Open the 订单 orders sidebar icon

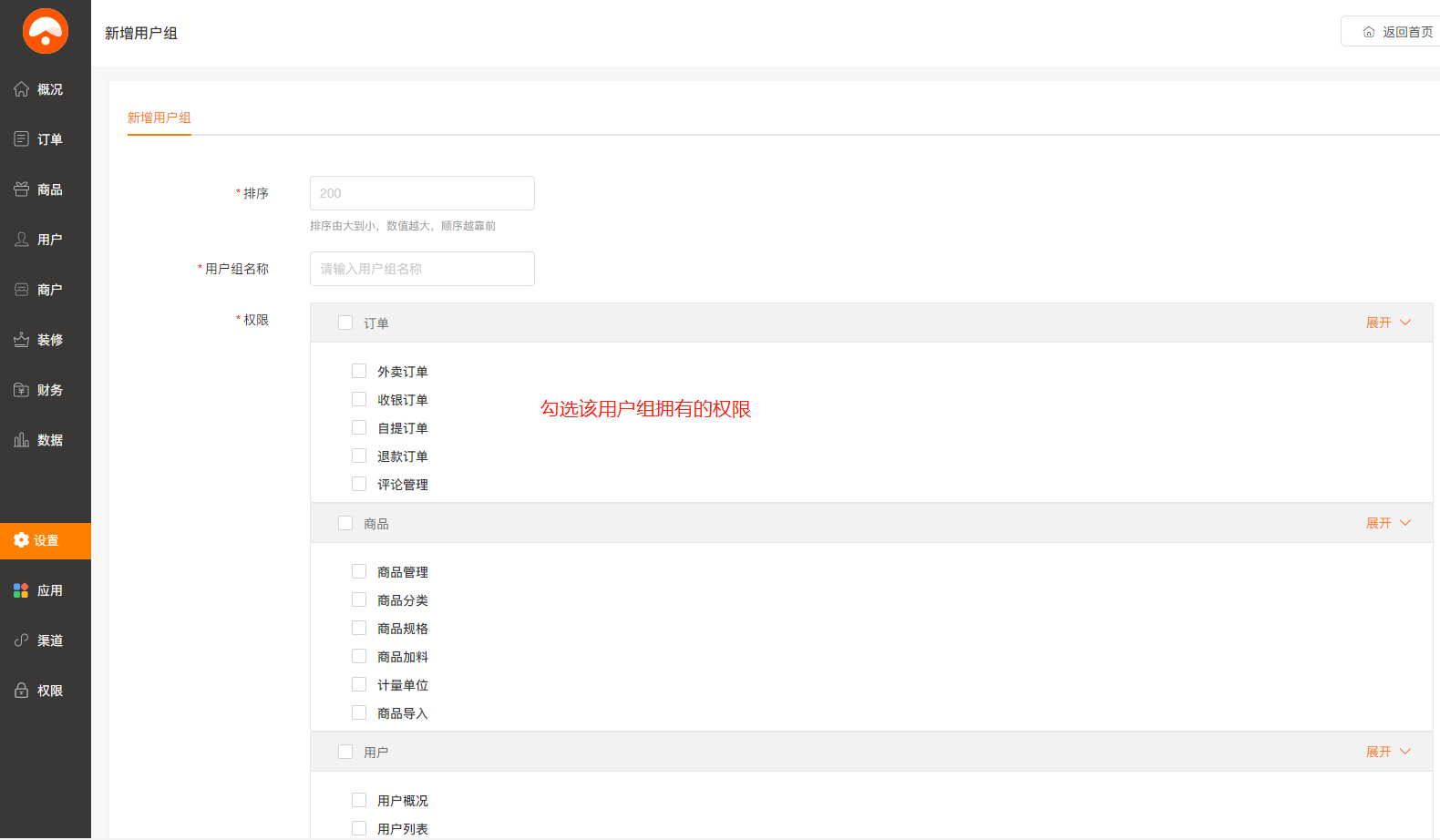click(x=22, y=139)
